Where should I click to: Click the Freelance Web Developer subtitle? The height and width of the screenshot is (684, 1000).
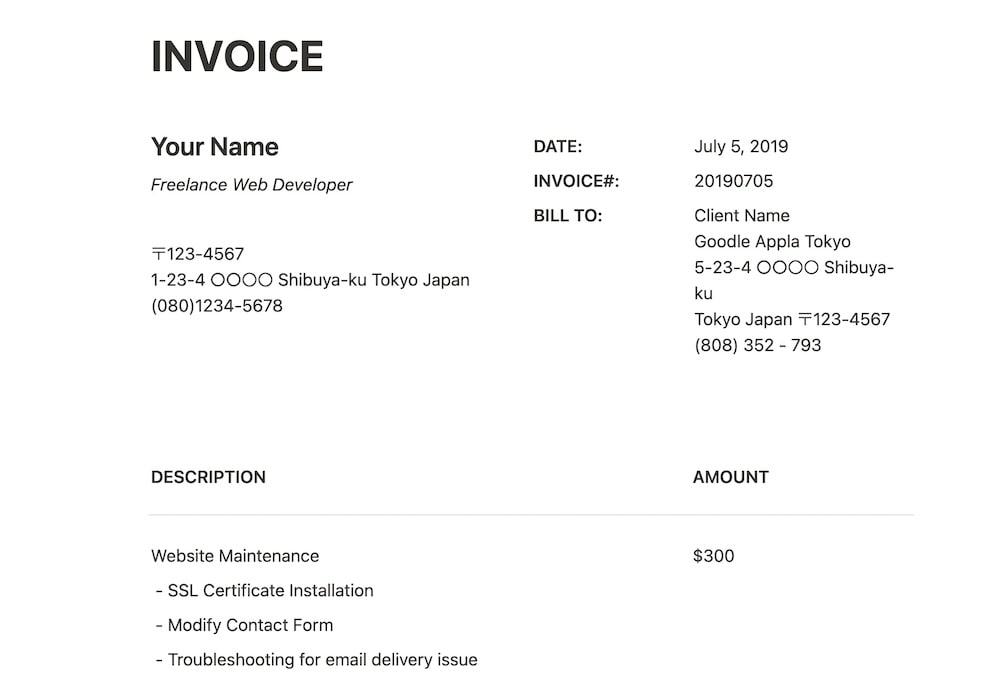click(251, 185)
